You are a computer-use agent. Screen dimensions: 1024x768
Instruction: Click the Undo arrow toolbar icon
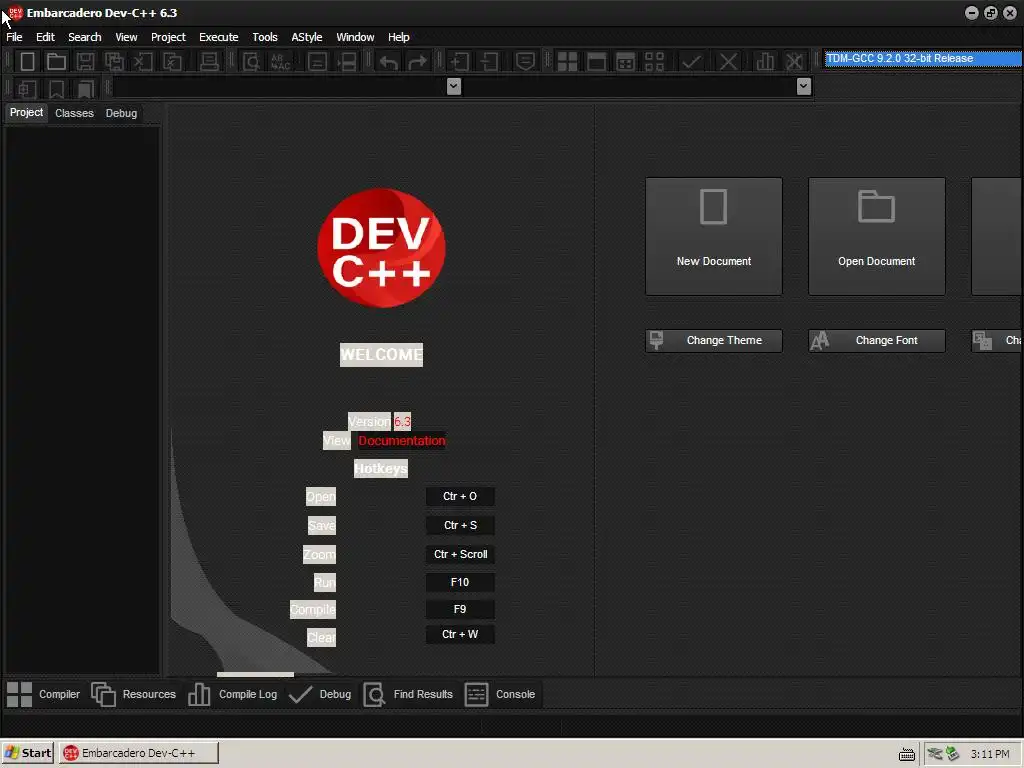coord(389,61)
